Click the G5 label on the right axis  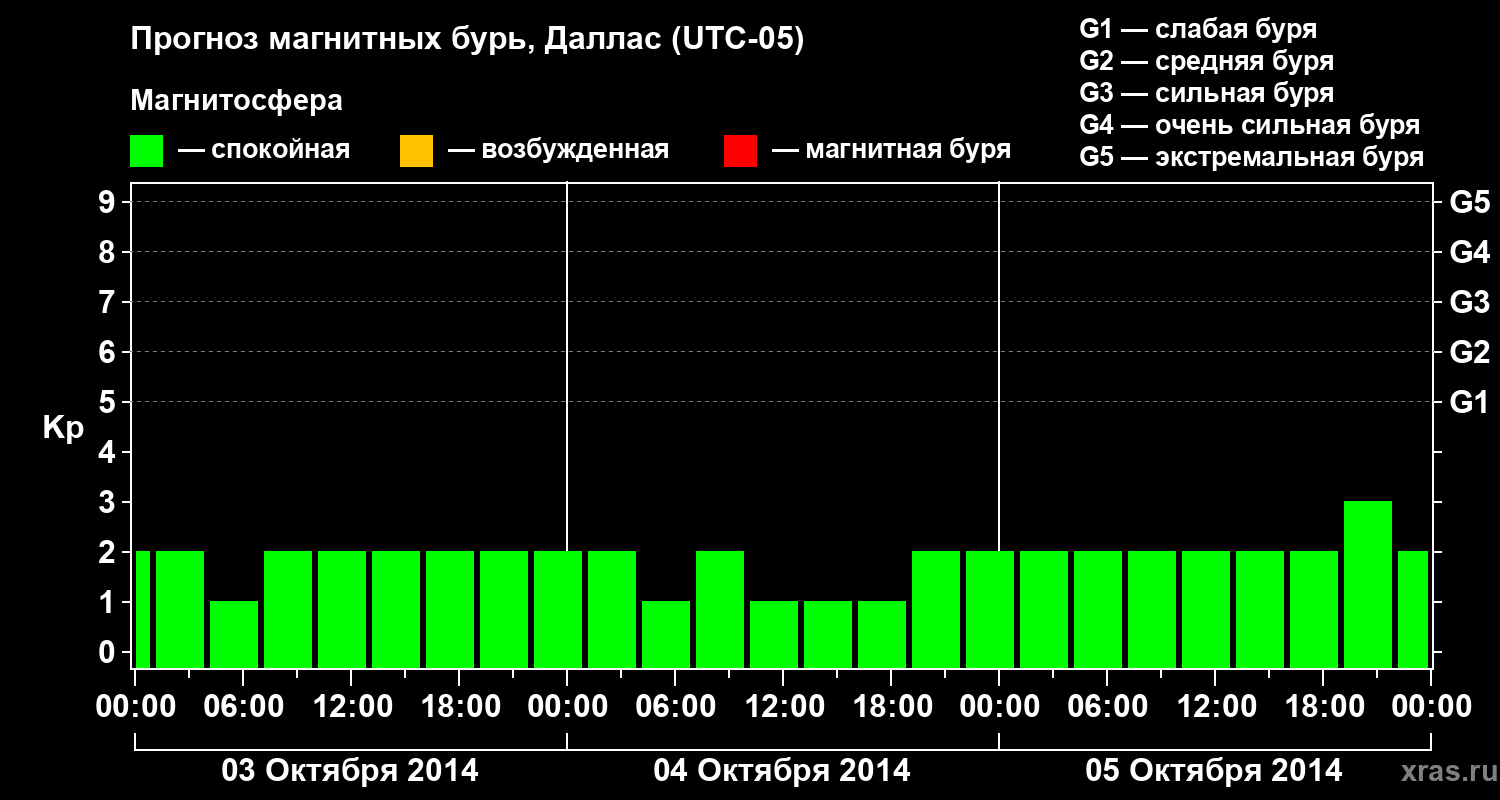tap(1470, 202)
